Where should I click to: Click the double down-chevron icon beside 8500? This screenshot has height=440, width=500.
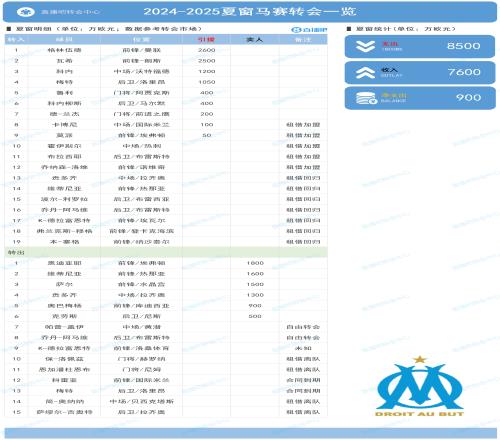coord(365,46)
